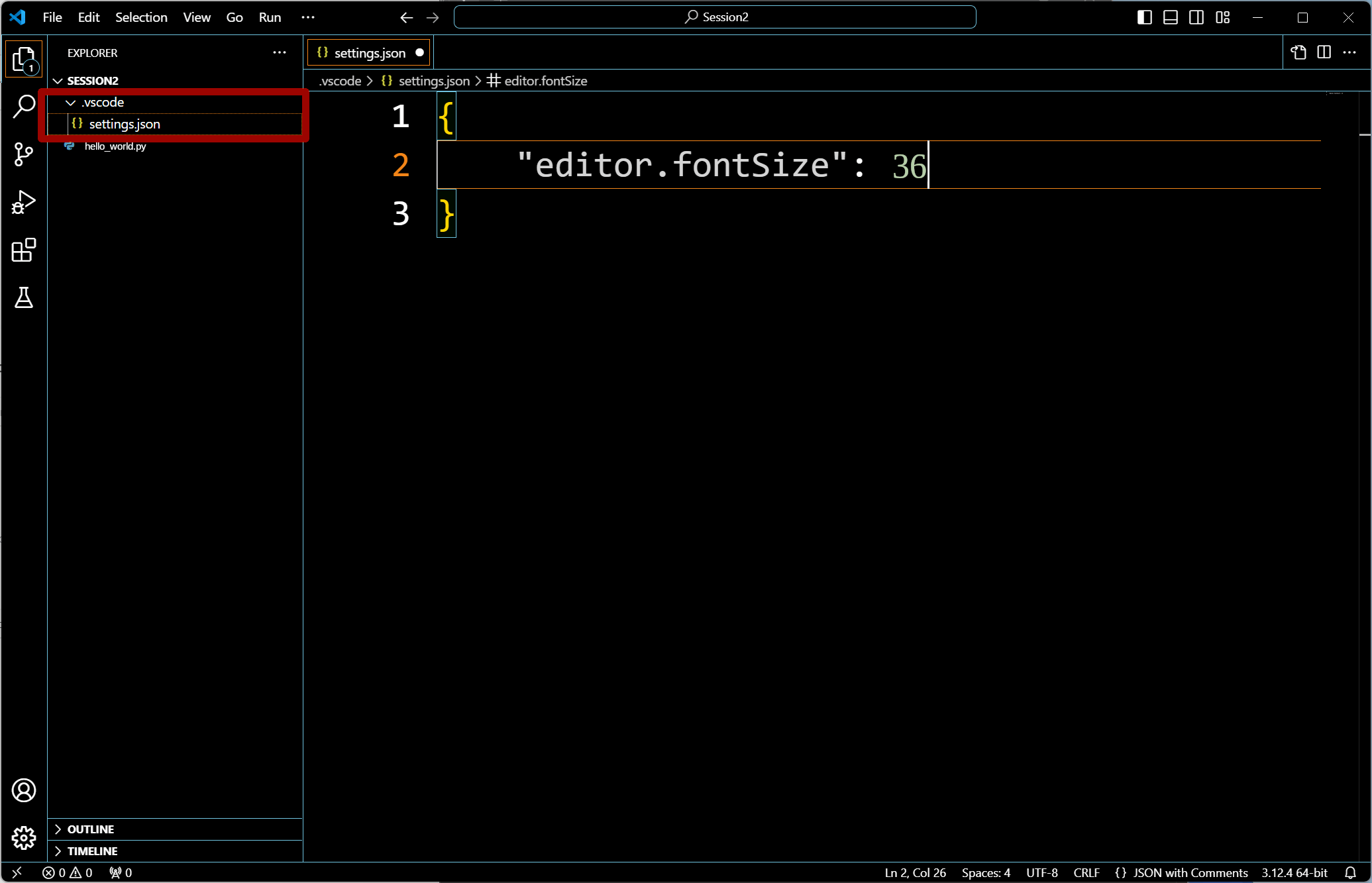Open the Accounts menu icon

24,790
